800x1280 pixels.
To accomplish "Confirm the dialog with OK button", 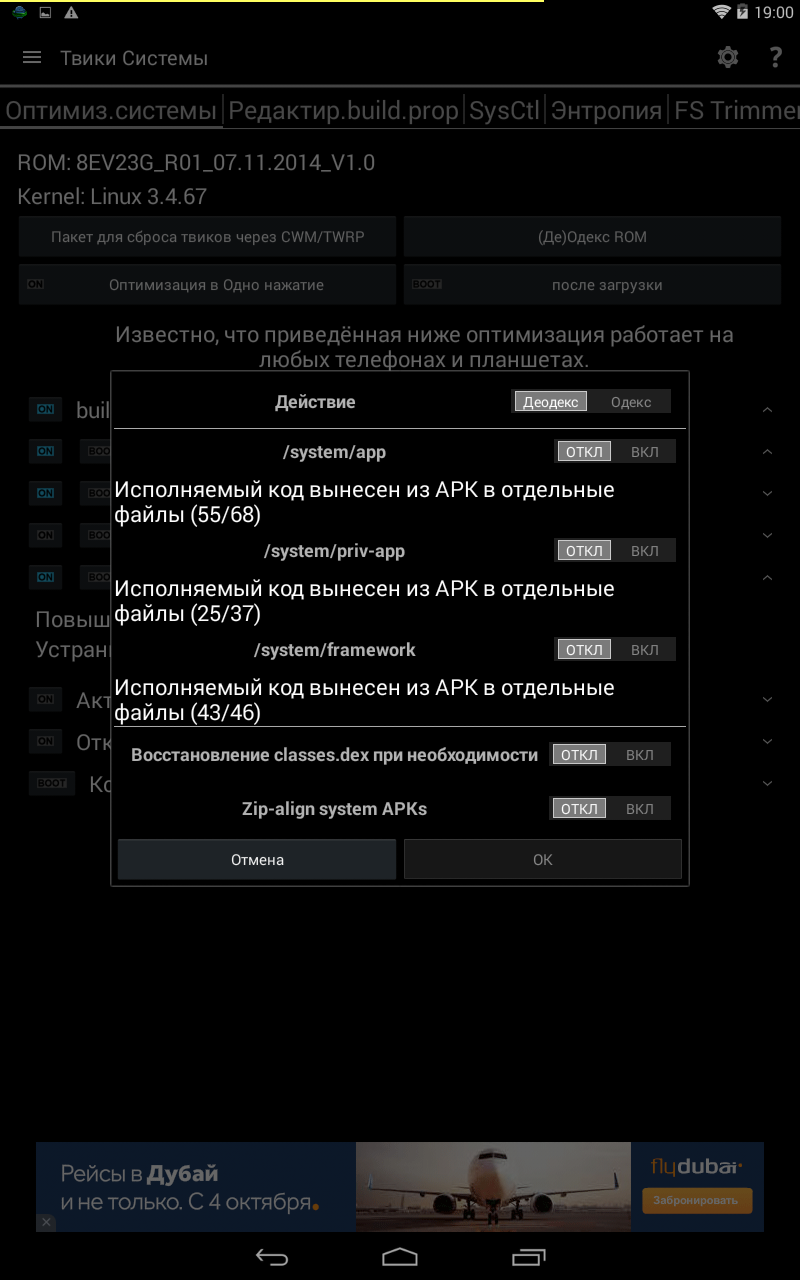I will coord(543,859).
